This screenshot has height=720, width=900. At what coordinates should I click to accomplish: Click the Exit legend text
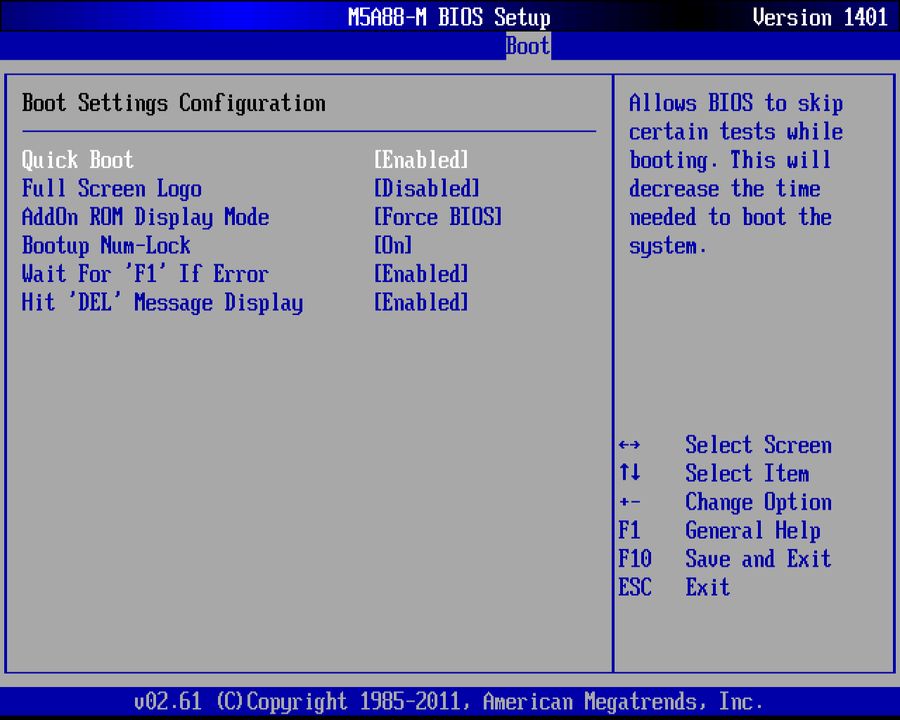click(x=708, y=587)
